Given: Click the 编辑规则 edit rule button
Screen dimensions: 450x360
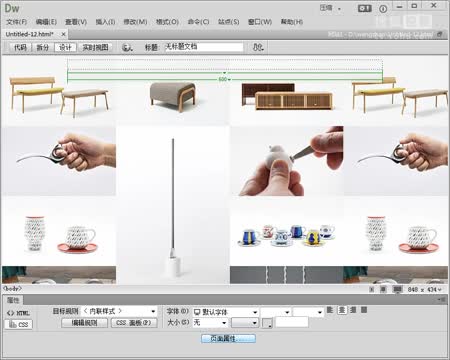Looking at the screenshot, I should pos(85,323).
